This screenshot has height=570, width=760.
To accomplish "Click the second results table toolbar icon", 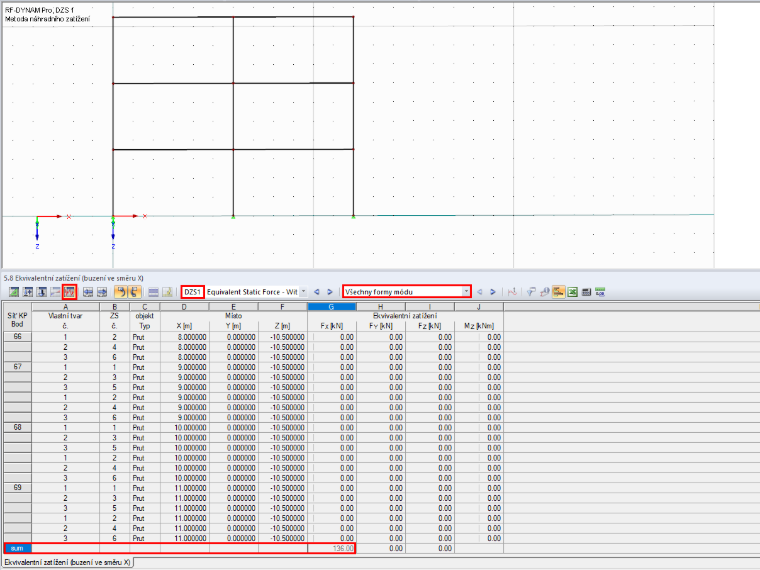I will click(28, 292).
